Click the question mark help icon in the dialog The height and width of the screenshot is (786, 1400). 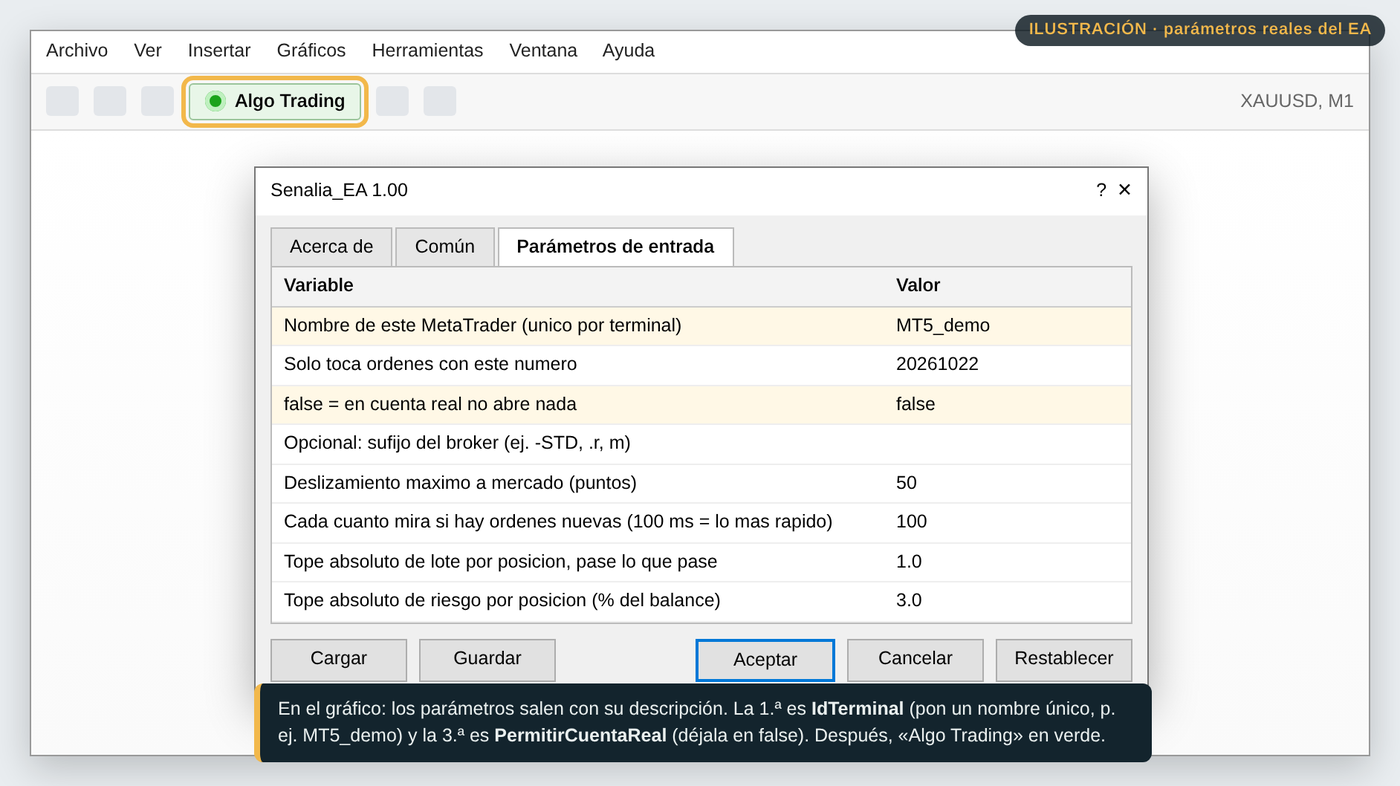(1101, 190)
